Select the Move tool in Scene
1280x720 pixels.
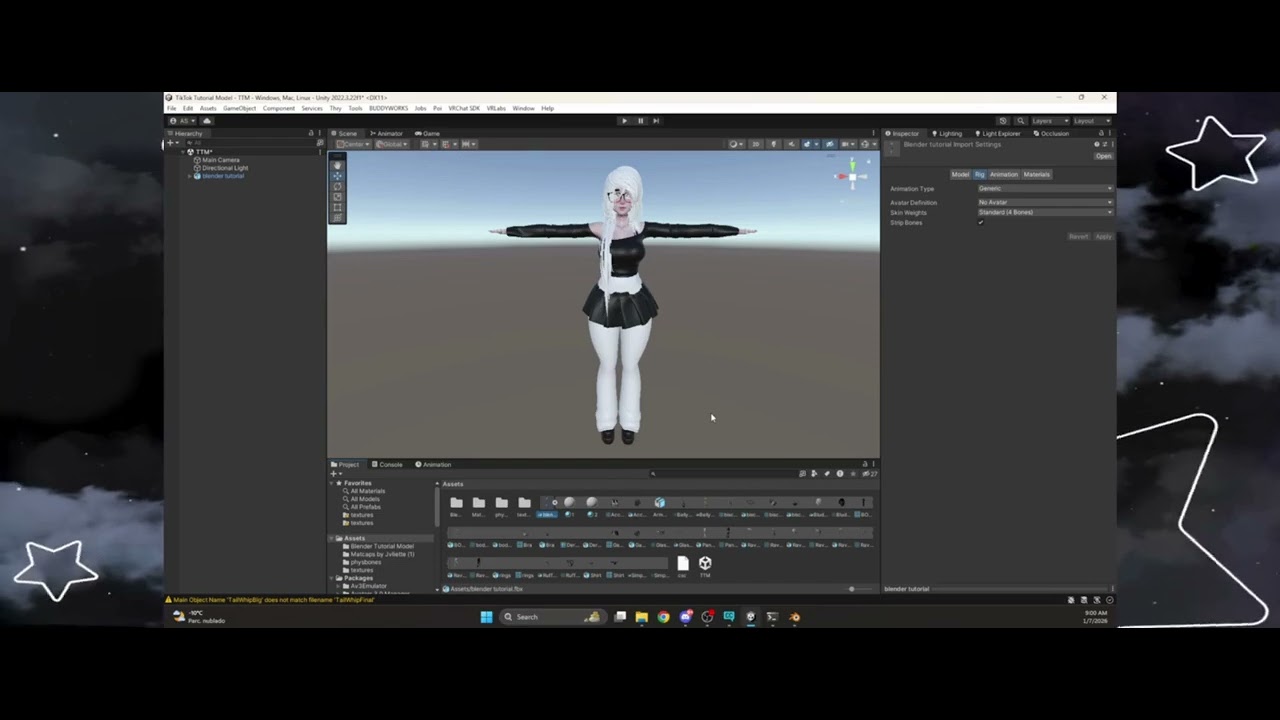337,176
